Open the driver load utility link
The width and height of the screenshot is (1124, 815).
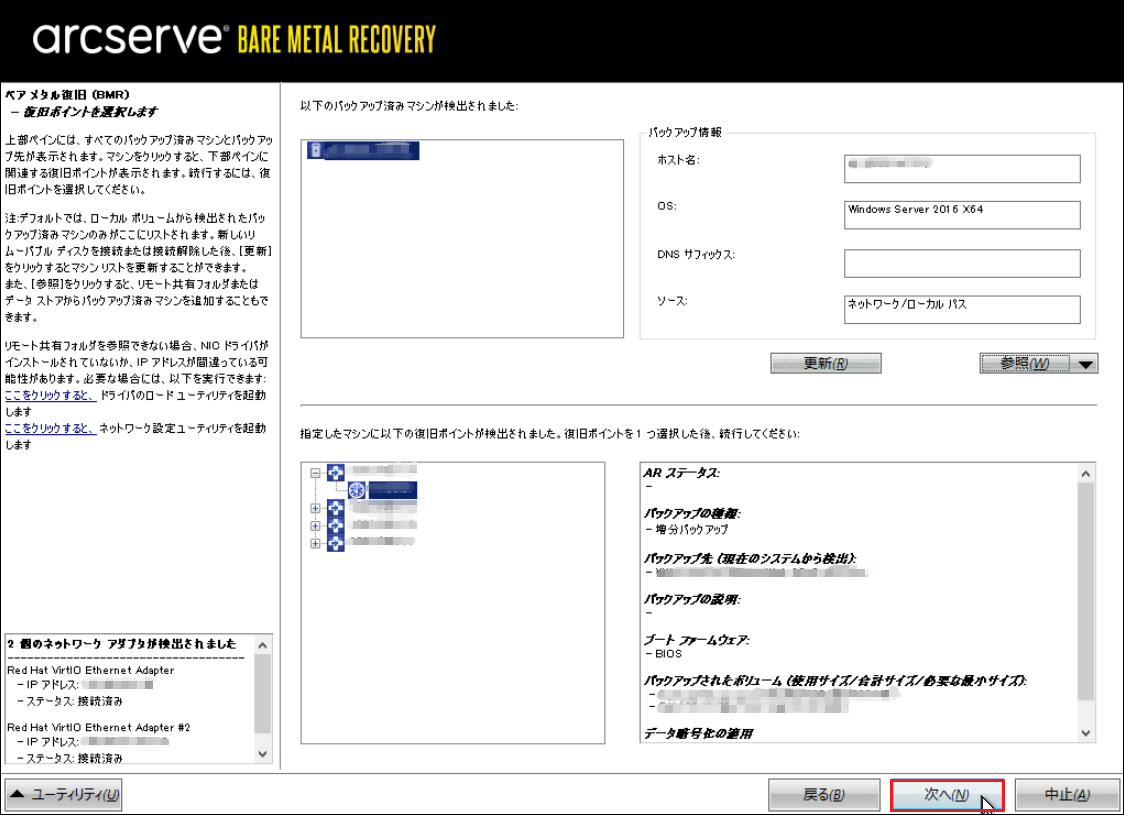50,395
